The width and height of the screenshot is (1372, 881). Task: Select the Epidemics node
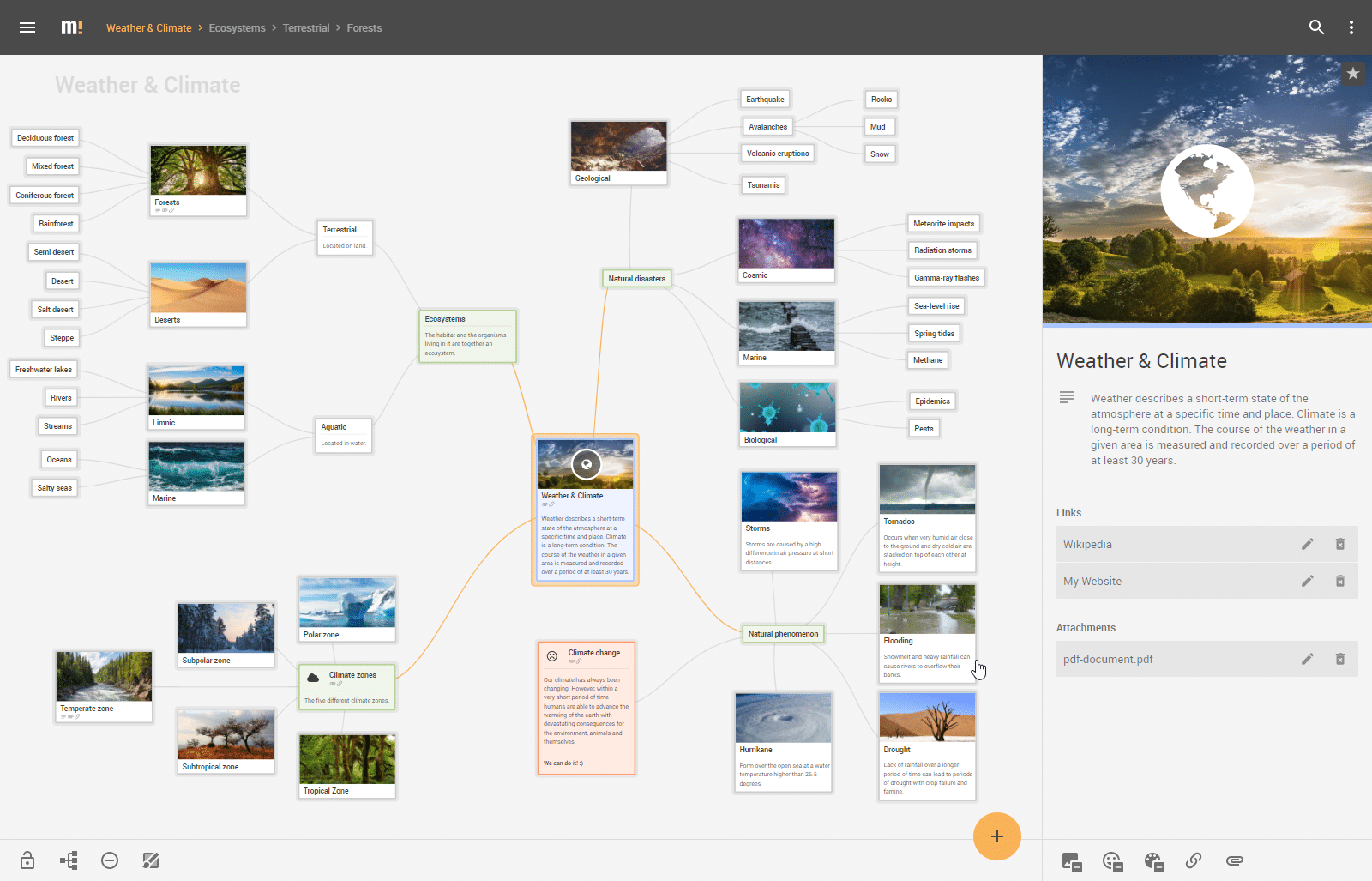pos(932,401)
